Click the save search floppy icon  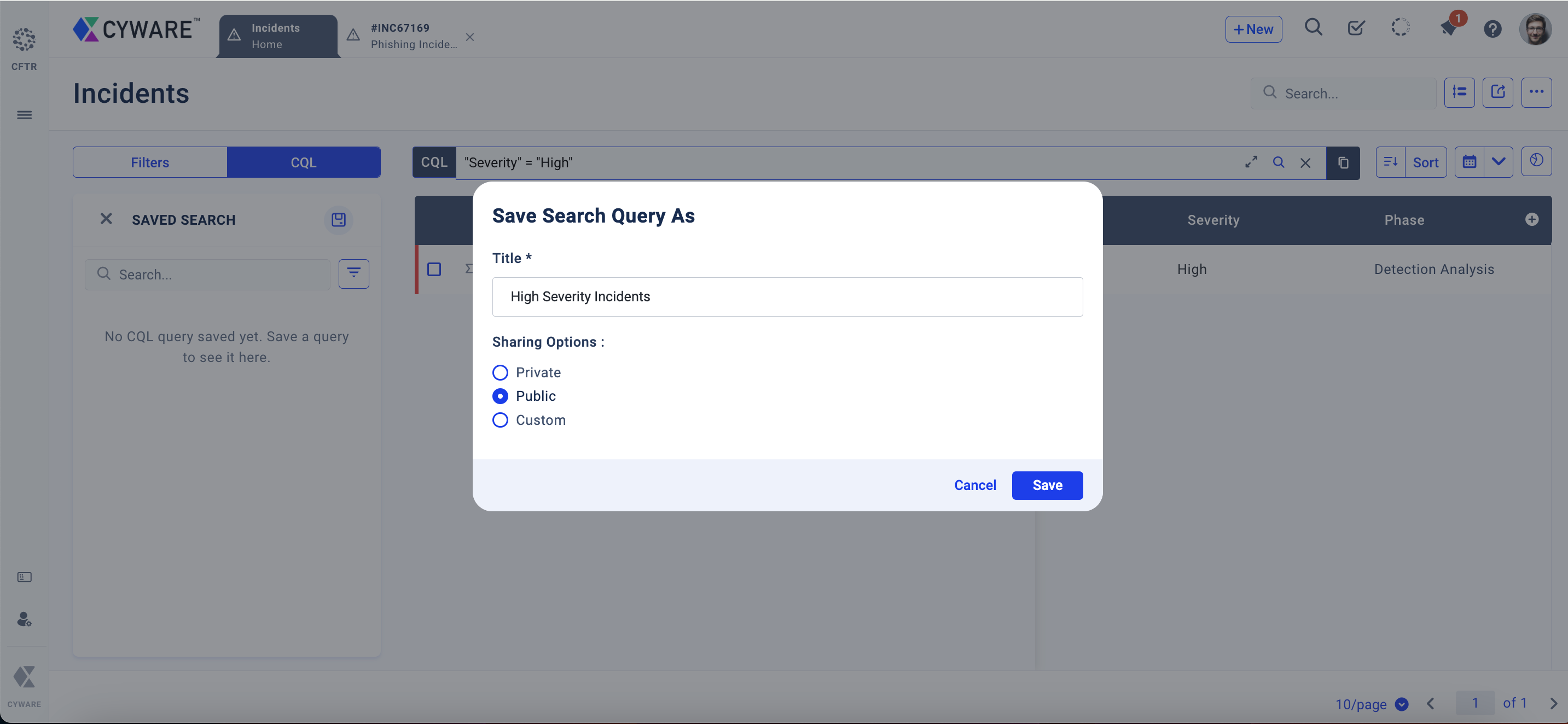pos(339,220)
